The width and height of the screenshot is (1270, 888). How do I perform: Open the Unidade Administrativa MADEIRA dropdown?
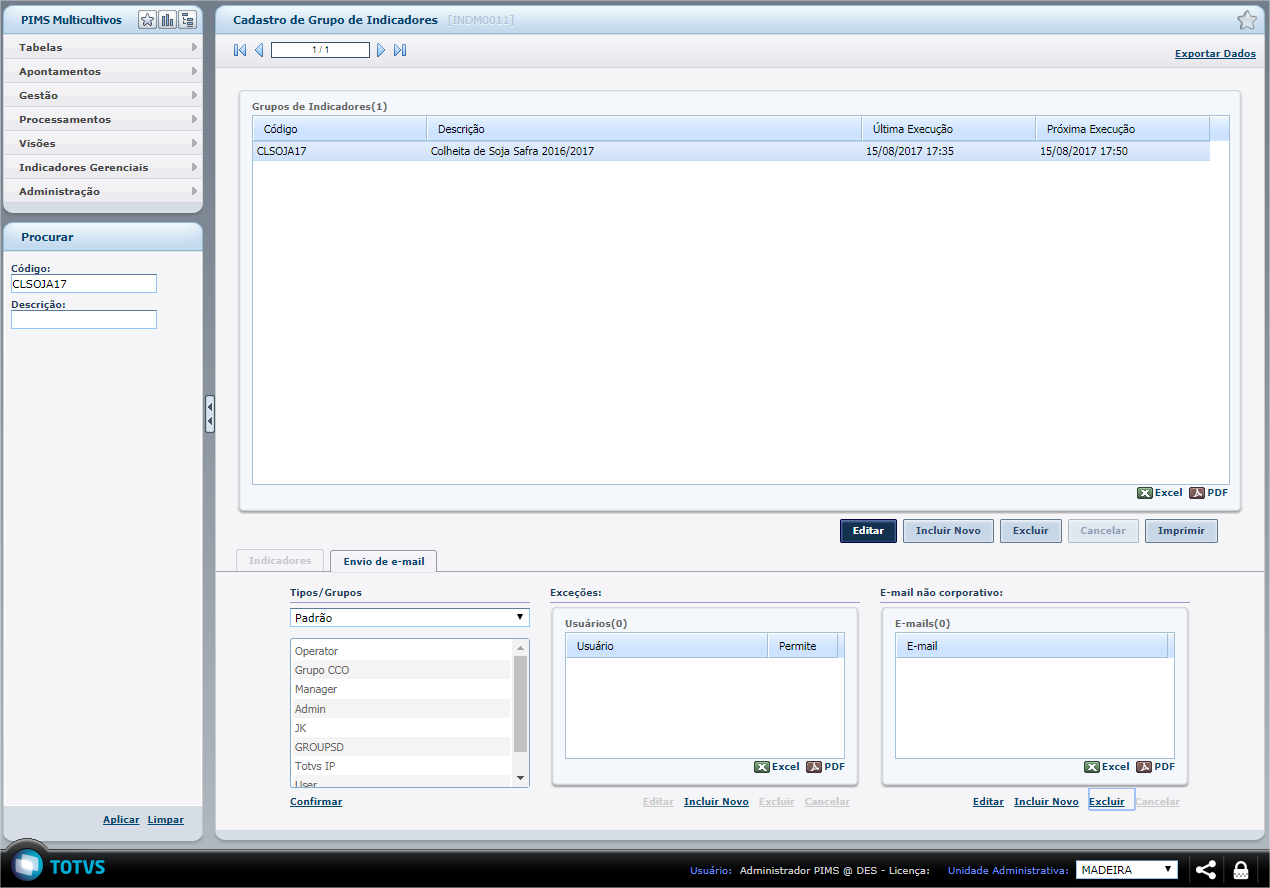pyautogui.click(x=1127, y=870)
